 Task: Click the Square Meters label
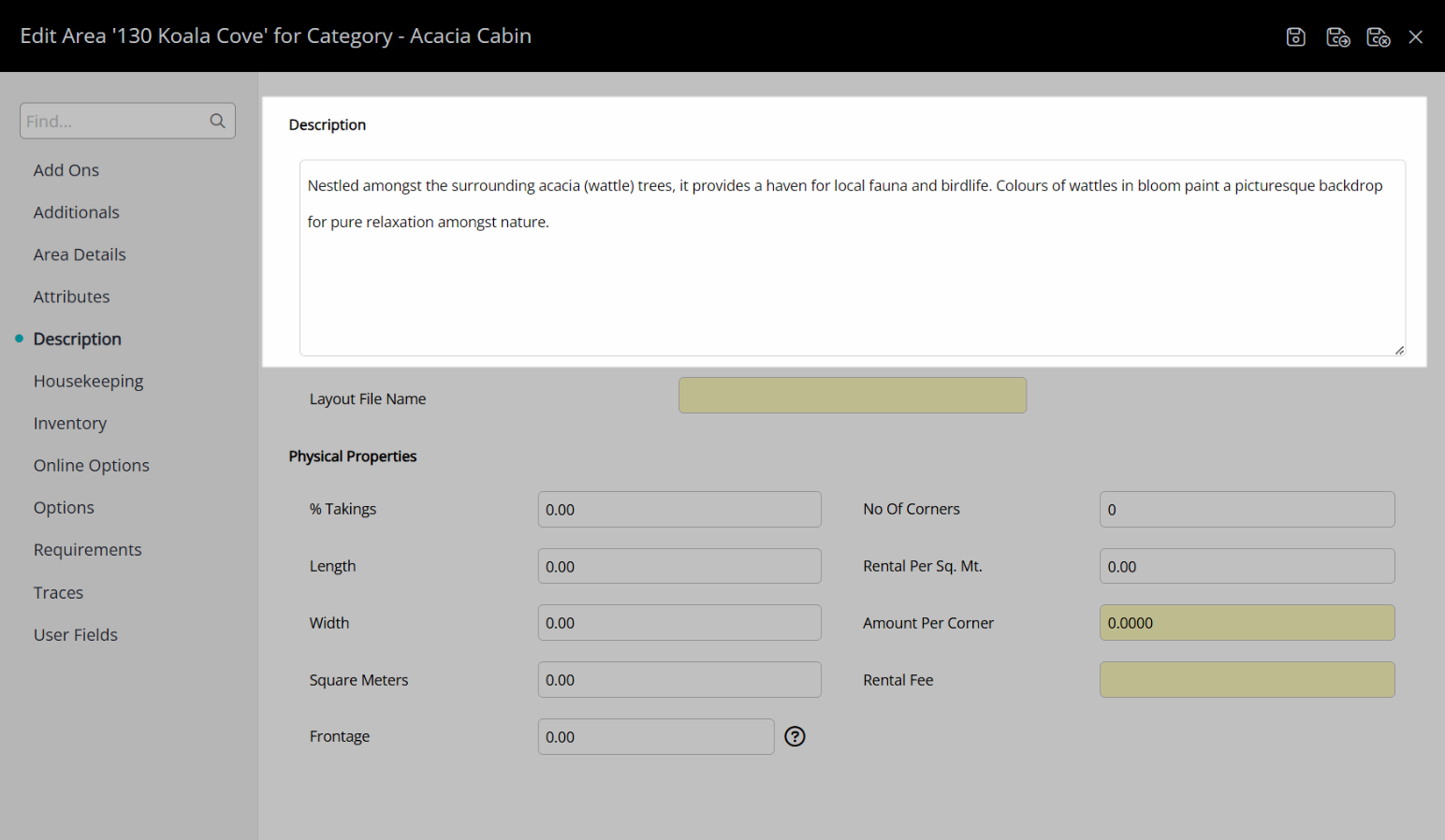359,680
